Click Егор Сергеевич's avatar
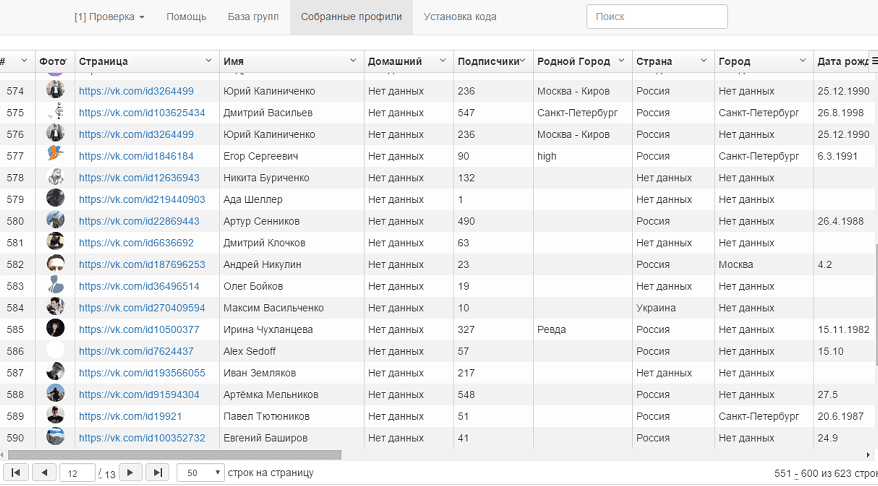Image resolution: width=878 pixels, height=486 pixels. tap(55, 156)
